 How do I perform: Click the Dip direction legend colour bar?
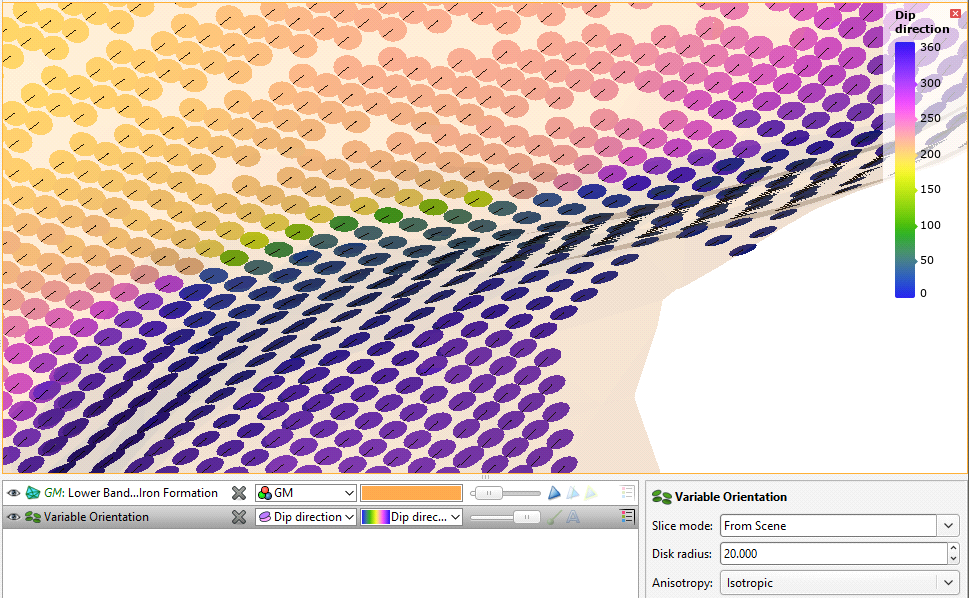point(905,170)
